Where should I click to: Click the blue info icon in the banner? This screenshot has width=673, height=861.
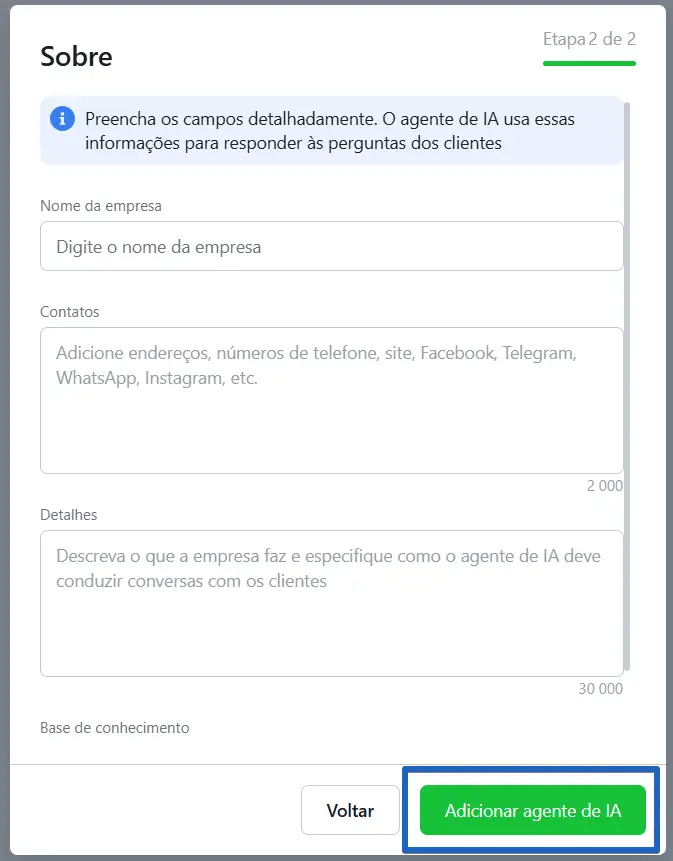point(62,119)
